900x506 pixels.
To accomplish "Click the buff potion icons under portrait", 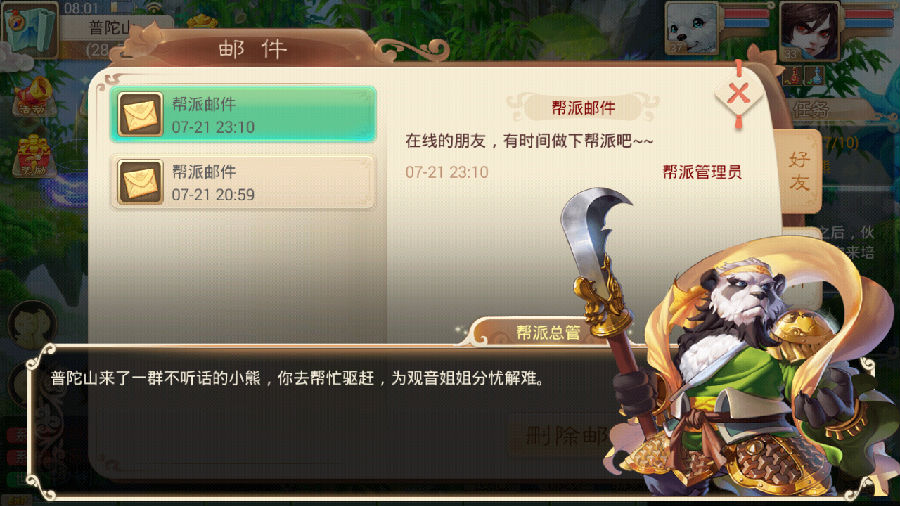I will 805,76.
